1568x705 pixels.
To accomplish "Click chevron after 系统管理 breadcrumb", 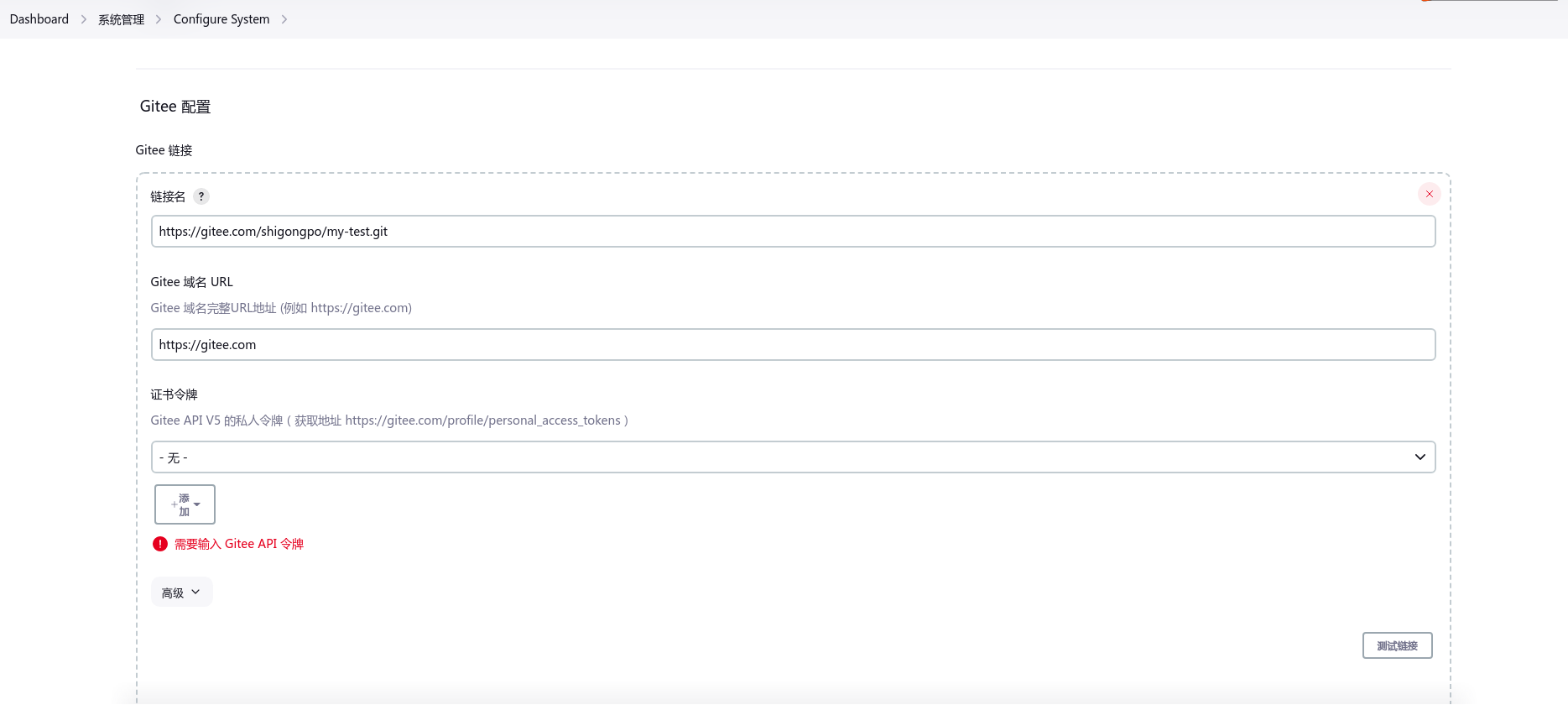I will pyautogui.click(x=159, y=19).
